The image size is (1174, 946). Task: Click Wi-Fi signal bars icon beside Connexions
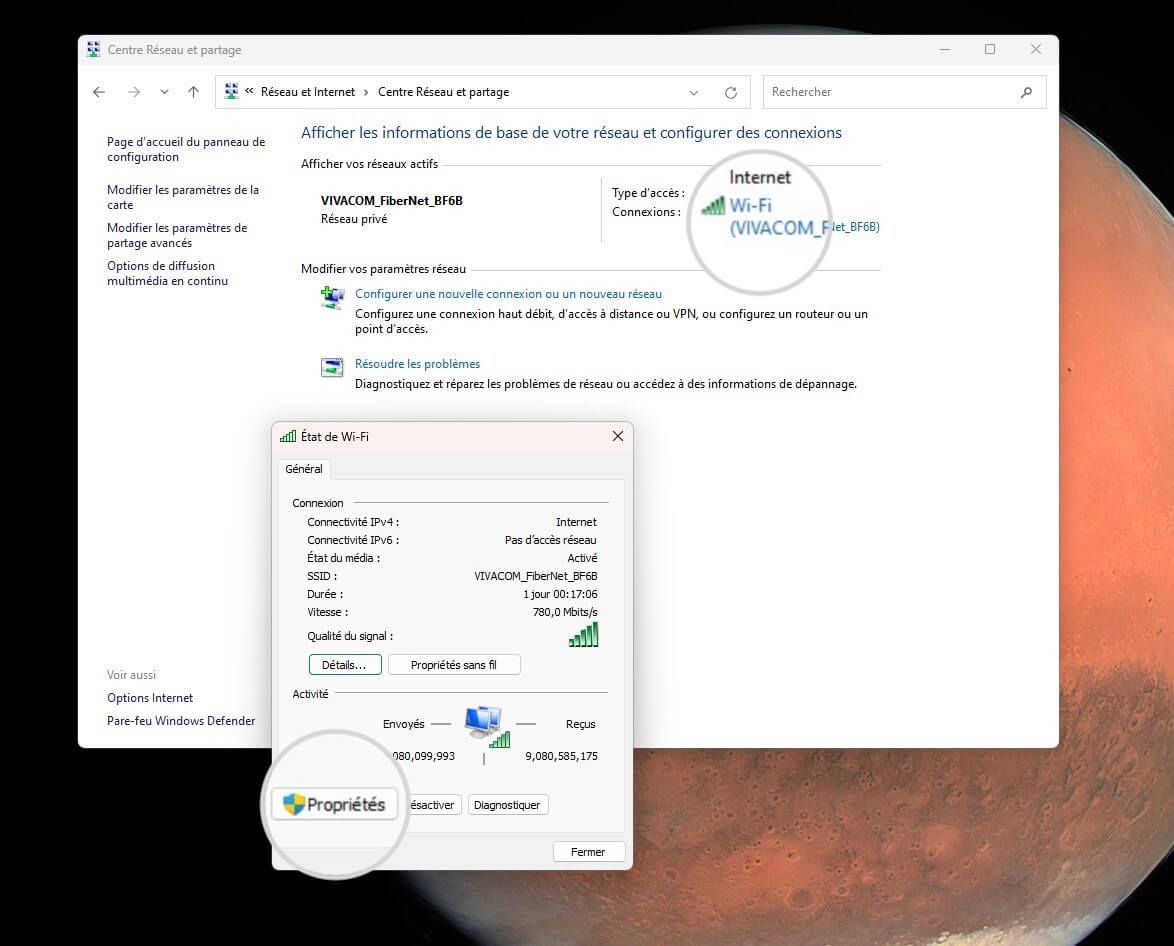(714, 205)
